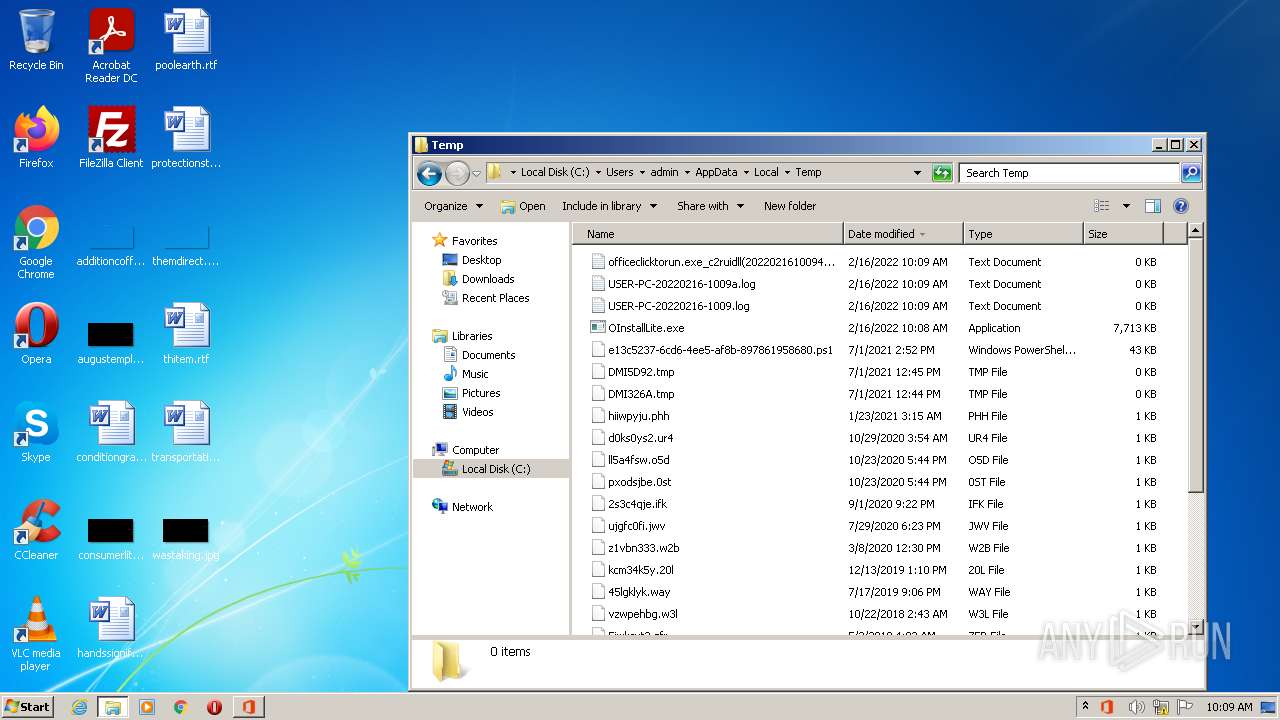Image resolution: width=1280 pixels, height=720 pixels.
Task: Toggle the preview pane icon
Action: (1153, 206)
